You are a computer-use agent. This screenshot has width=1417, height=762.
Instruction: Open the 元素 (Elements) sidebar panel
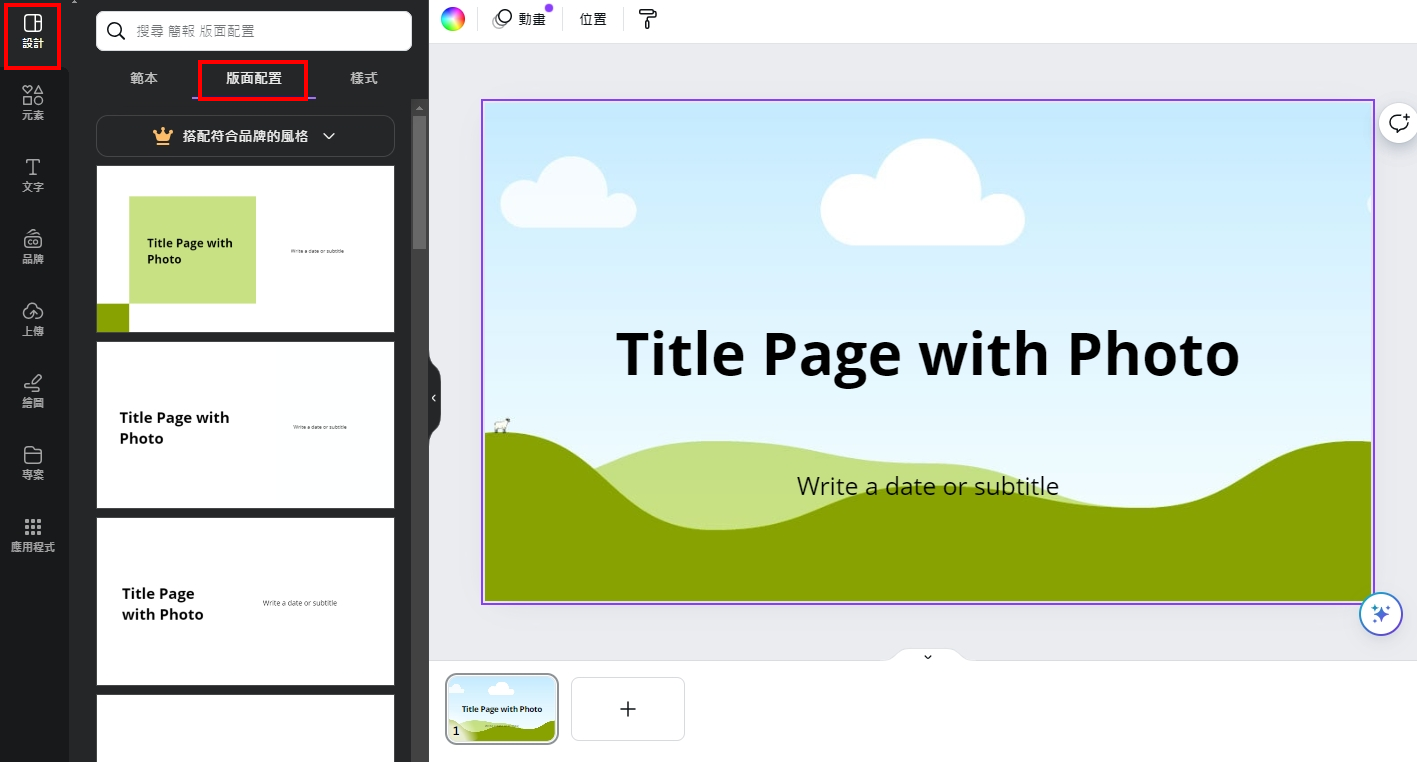(33, 103)
